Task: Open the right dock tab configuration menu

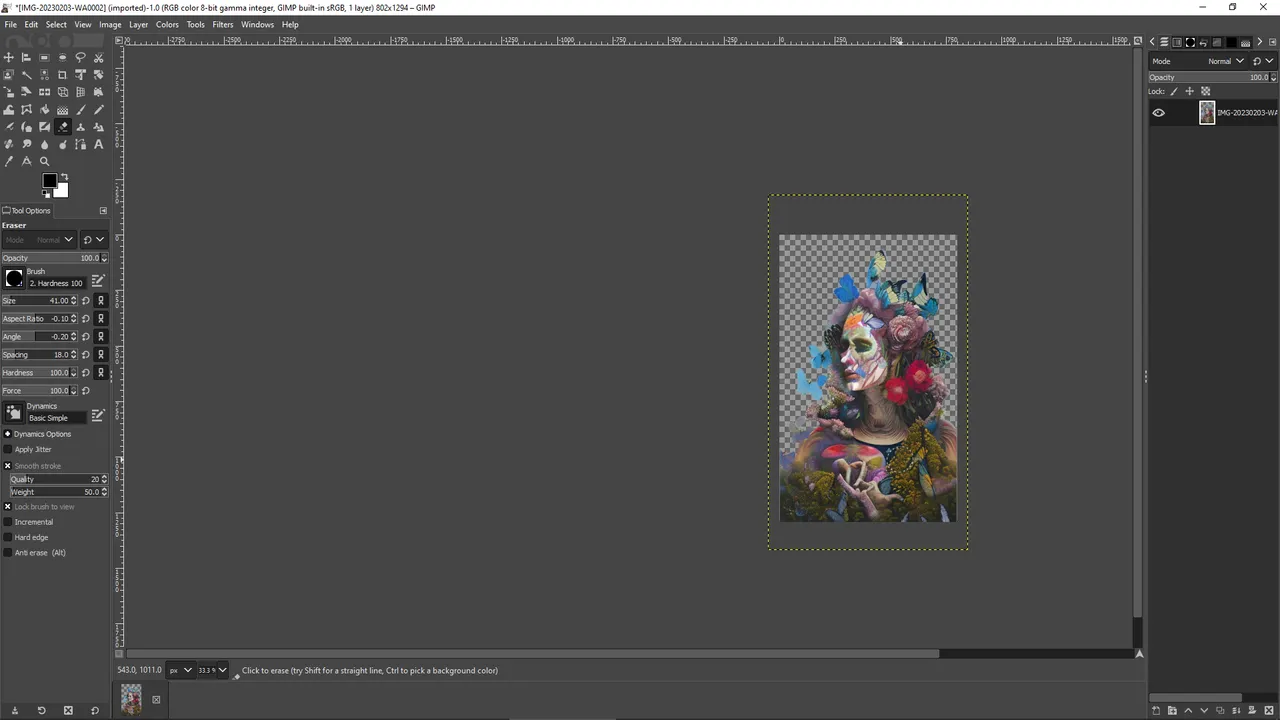Action: (1272, 42)
